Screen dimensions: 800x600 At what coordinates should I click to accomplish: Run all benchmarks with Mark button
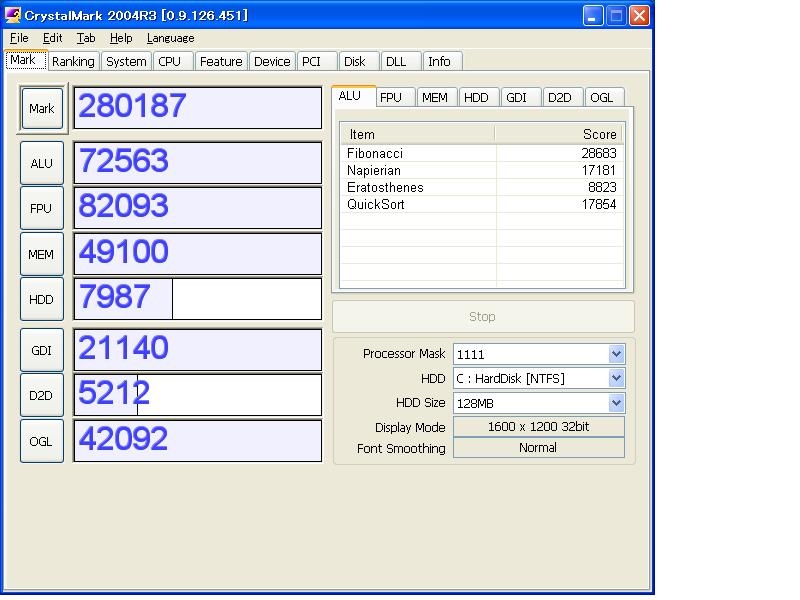41,108
